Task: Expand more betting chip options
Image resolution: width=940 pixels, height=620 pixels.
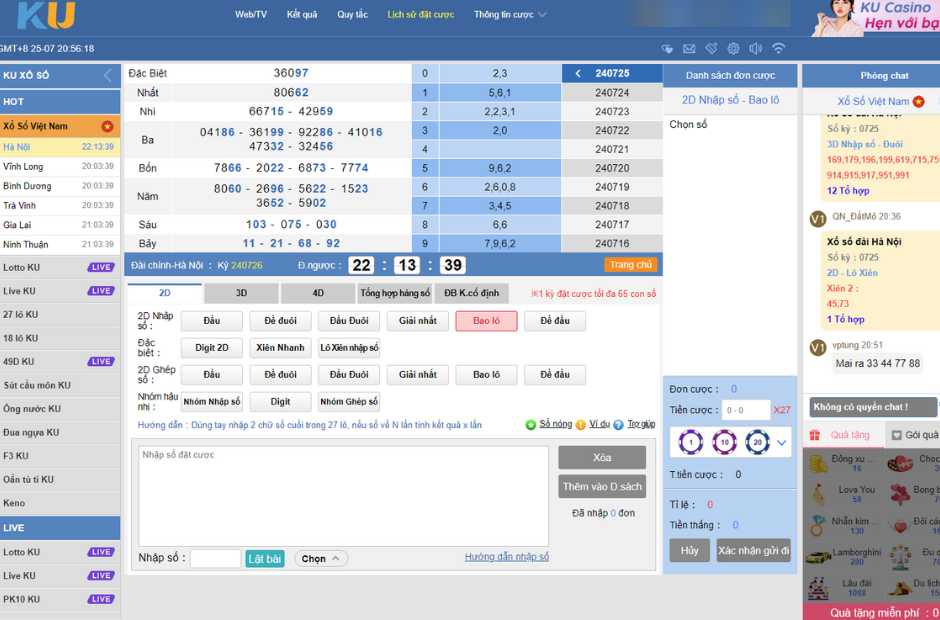Action: point(782,443)
